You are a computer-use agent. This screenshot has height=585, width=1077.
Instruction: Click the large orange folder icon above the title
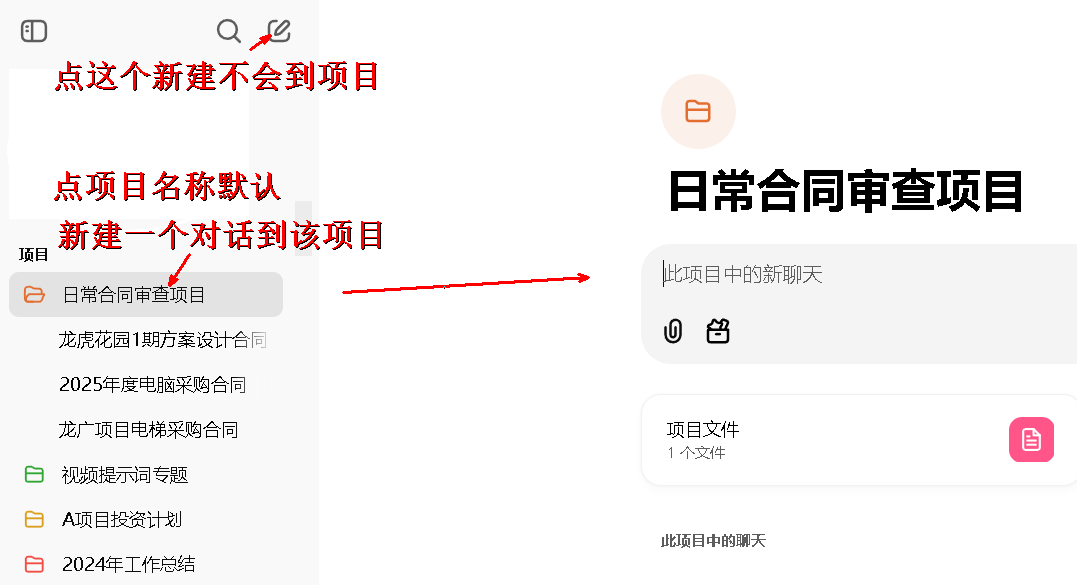point(698,111)
